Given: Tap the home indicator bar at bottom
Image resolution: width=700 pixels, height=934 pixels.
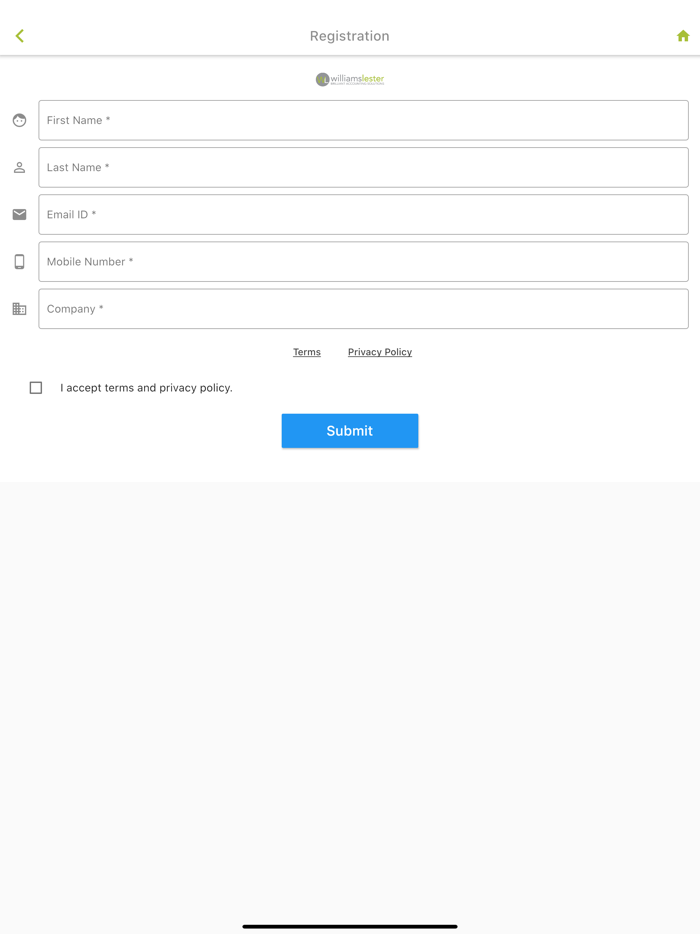Looking at the screenshot, I should (350, 926).
